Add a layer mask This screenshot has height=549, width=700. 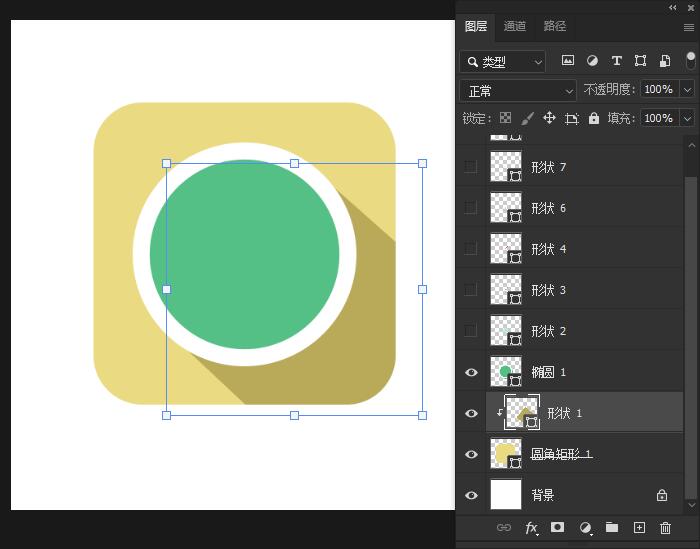pyautogui.click(x=558, y=528)
